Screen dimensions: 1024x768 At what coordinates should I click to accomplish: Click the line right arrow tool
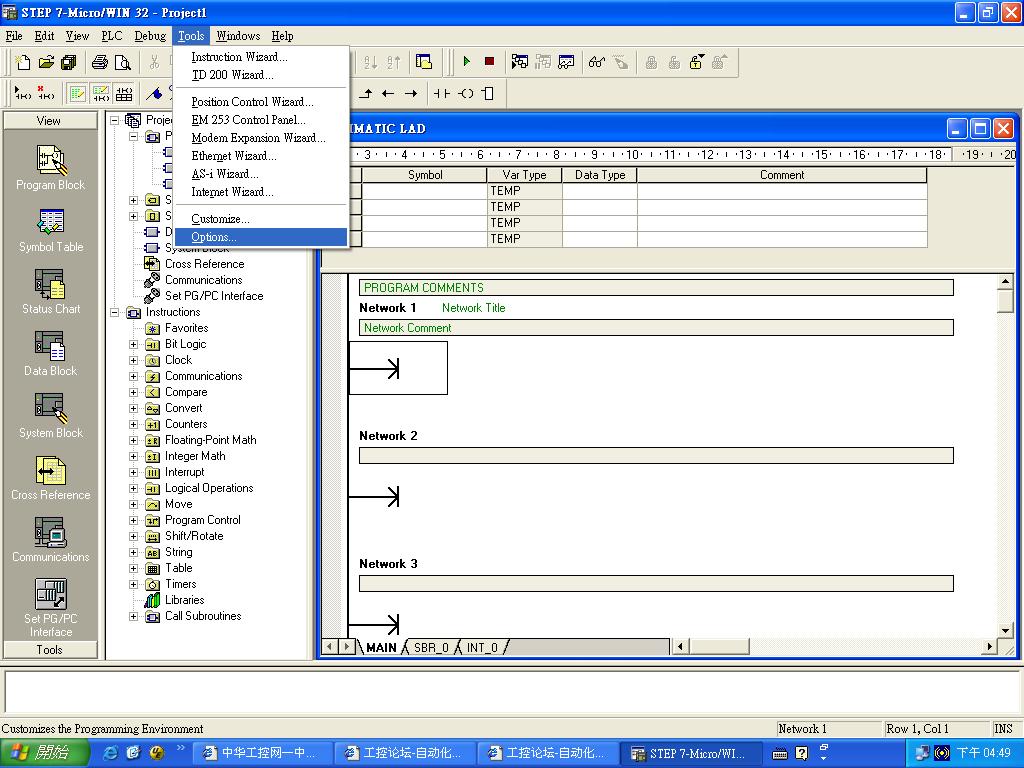pos(411,93)
